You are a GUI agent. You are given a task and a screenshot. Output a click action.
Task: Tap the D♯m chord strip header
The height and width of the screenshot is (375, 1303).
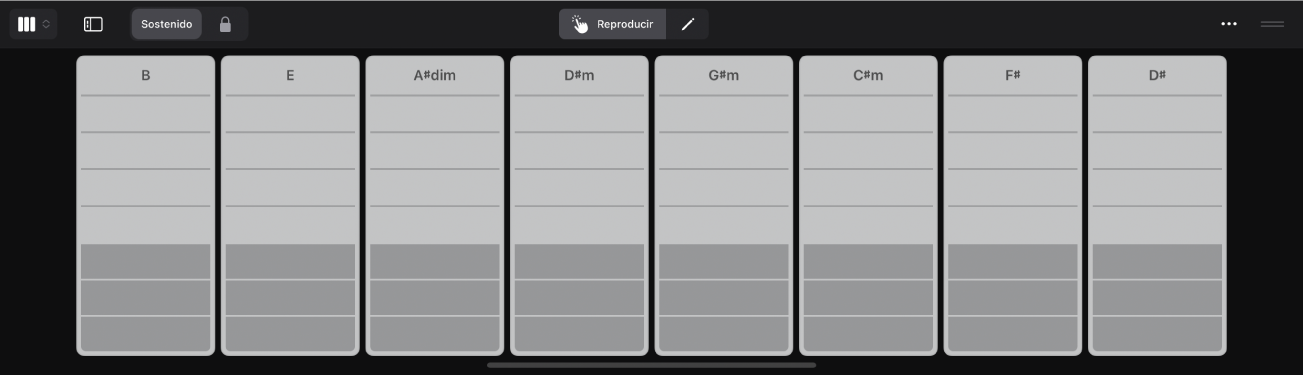[x=579, y=75]
